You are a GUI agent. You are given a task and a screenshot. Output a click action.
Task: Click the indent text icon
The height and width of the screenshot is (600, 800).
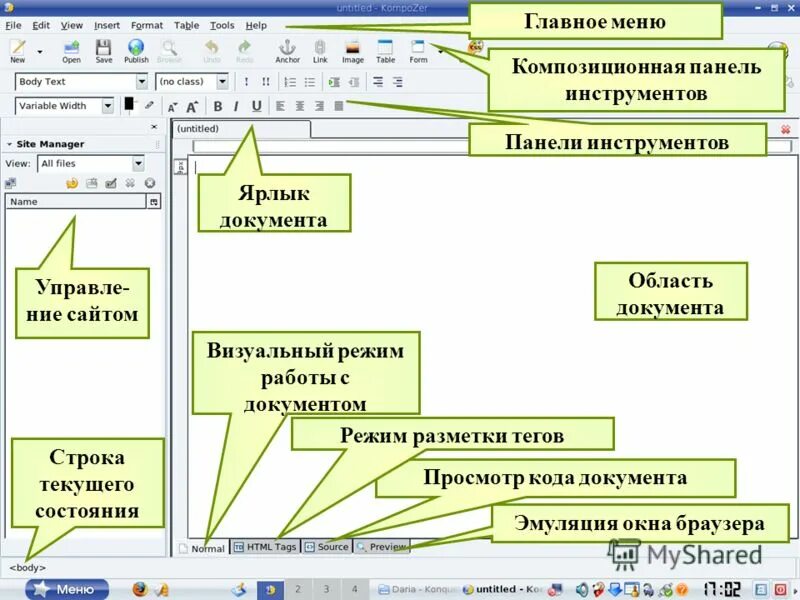pyautogui.click(x=334, y=82)
